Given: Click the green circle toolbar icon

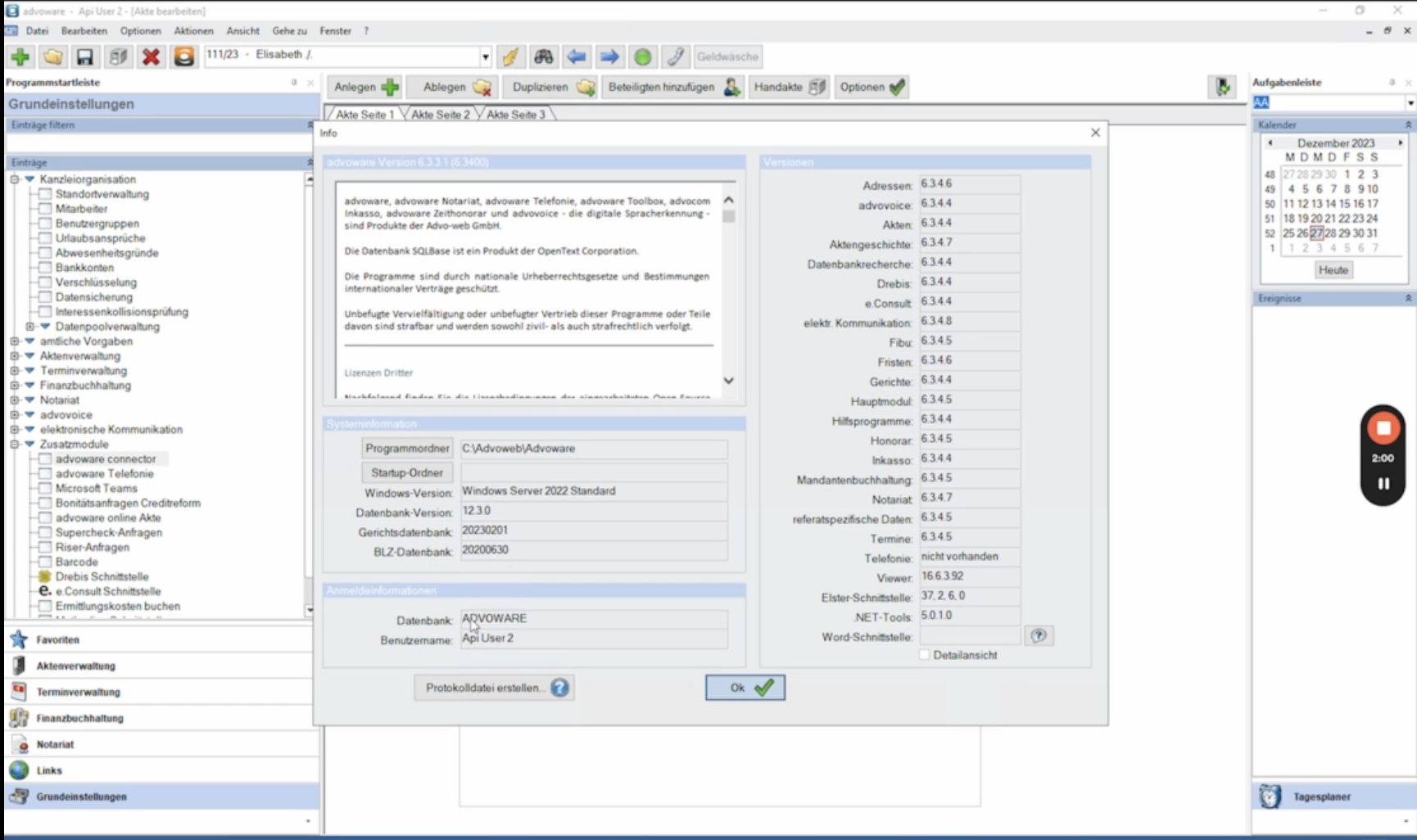Looking at the screenshot, I should click(643, 56).
